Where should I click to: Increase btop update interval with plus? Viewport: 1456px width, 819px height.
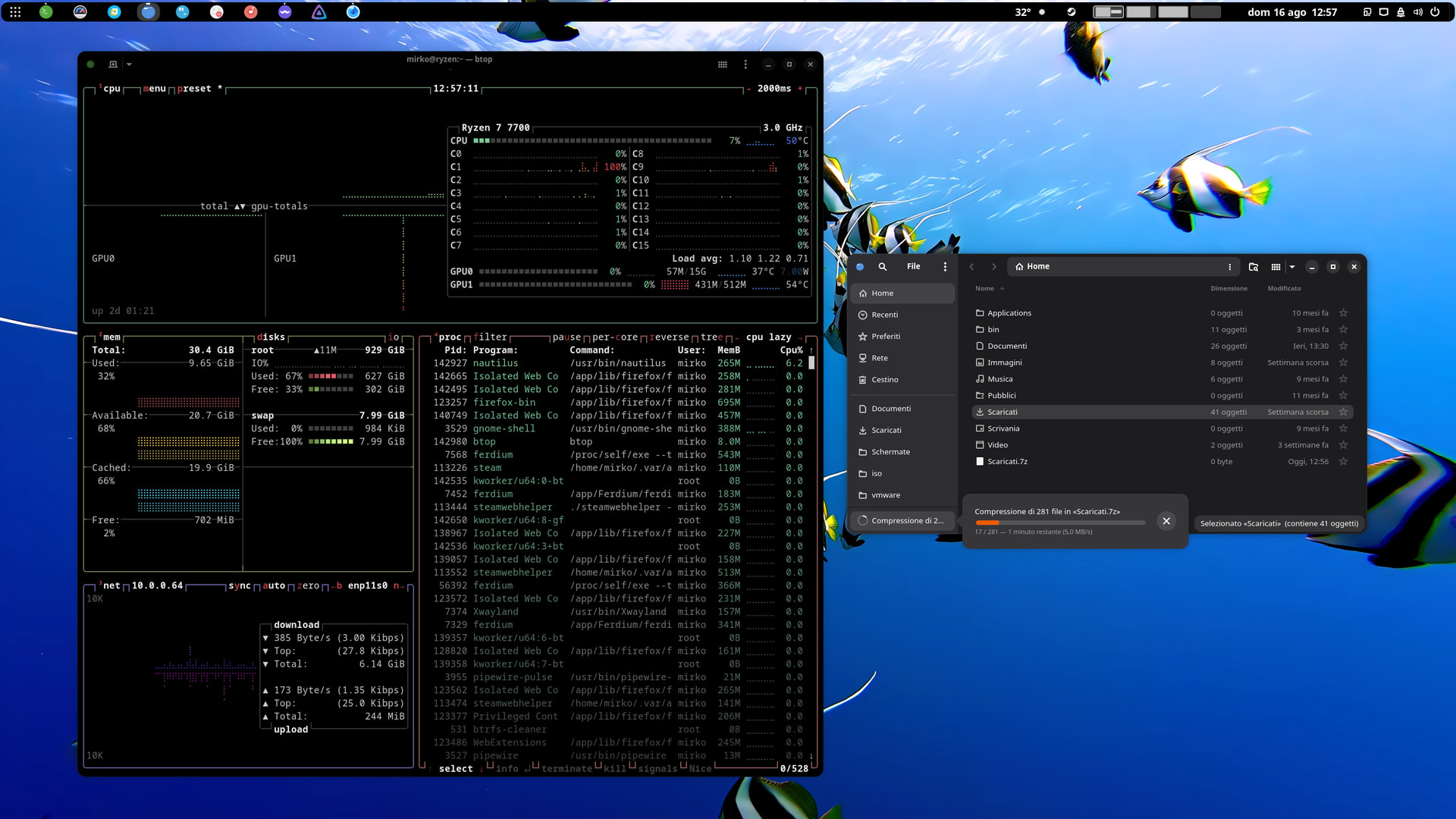(800, 89)
